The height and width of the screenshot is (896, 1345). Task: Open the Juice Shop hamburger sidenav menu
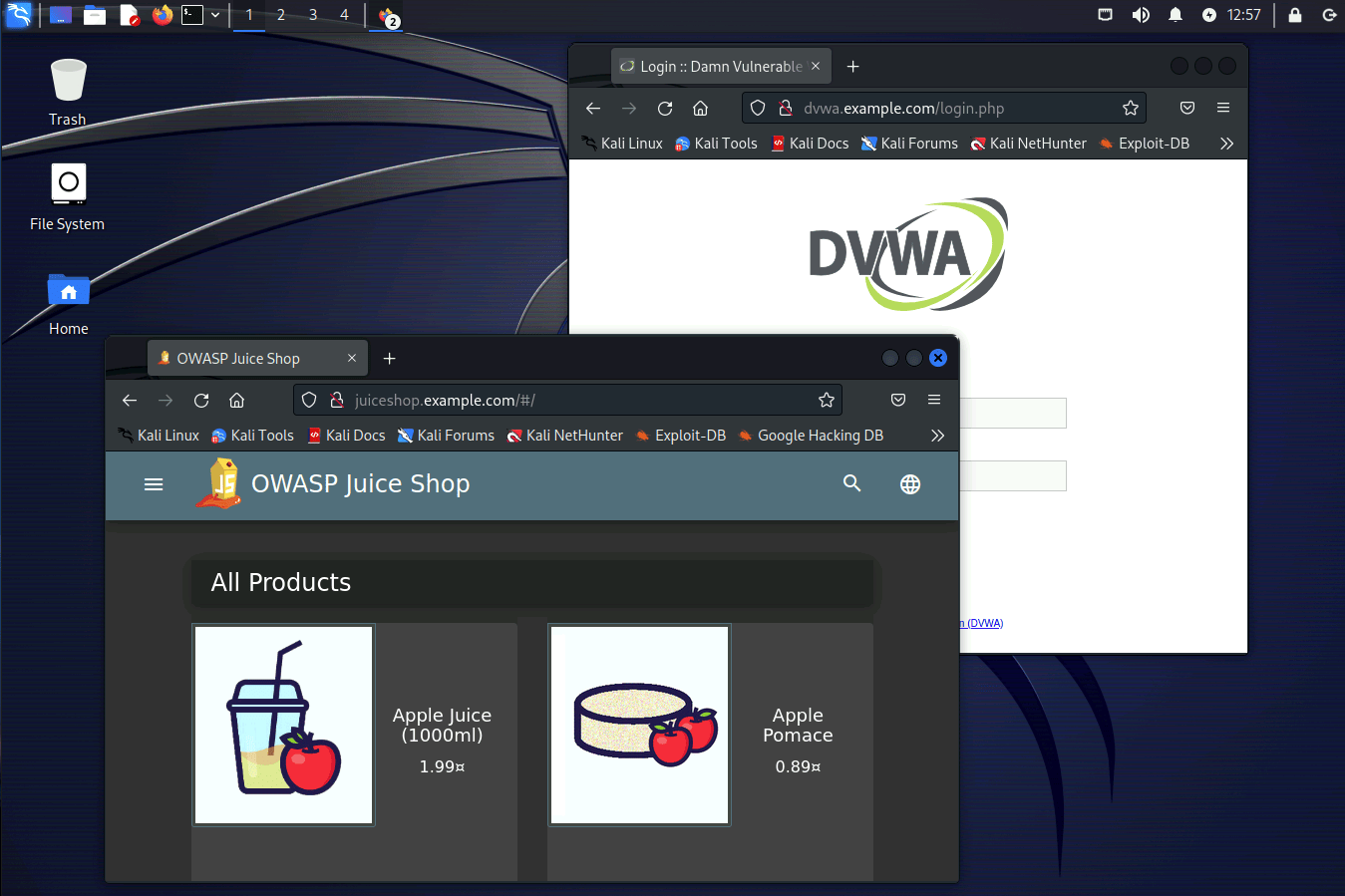click(154, 484)
